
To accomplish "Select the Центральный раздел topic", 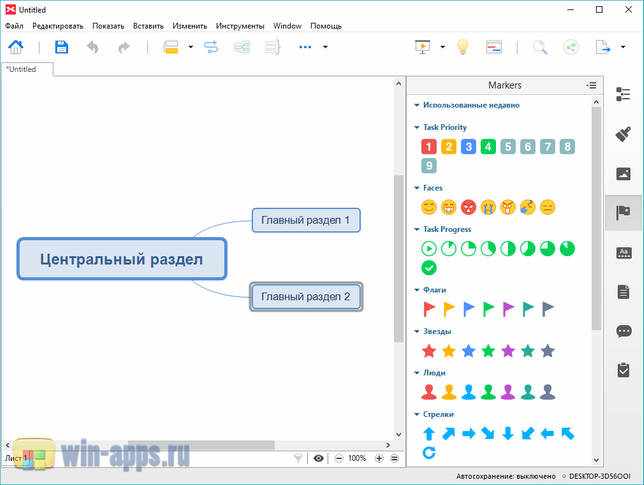I will (x=122, y=259).
